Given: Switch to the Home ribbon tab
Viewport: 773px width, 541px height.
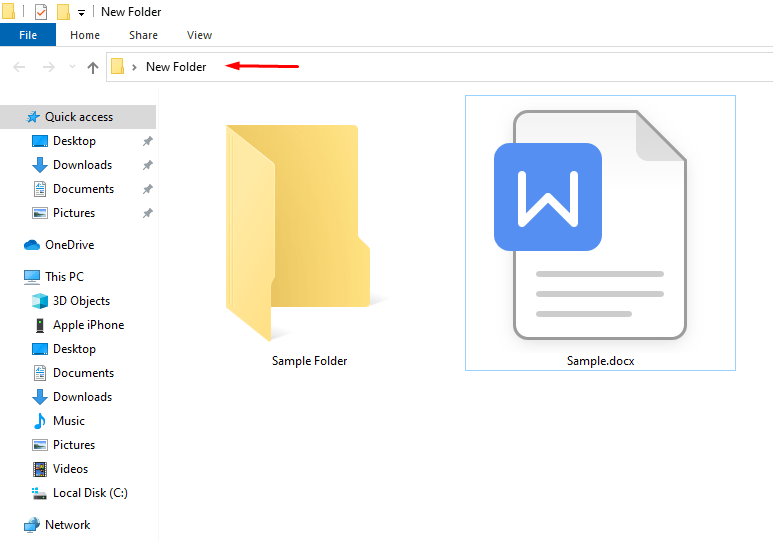Looking at the screenshot, I should (85, 35).
